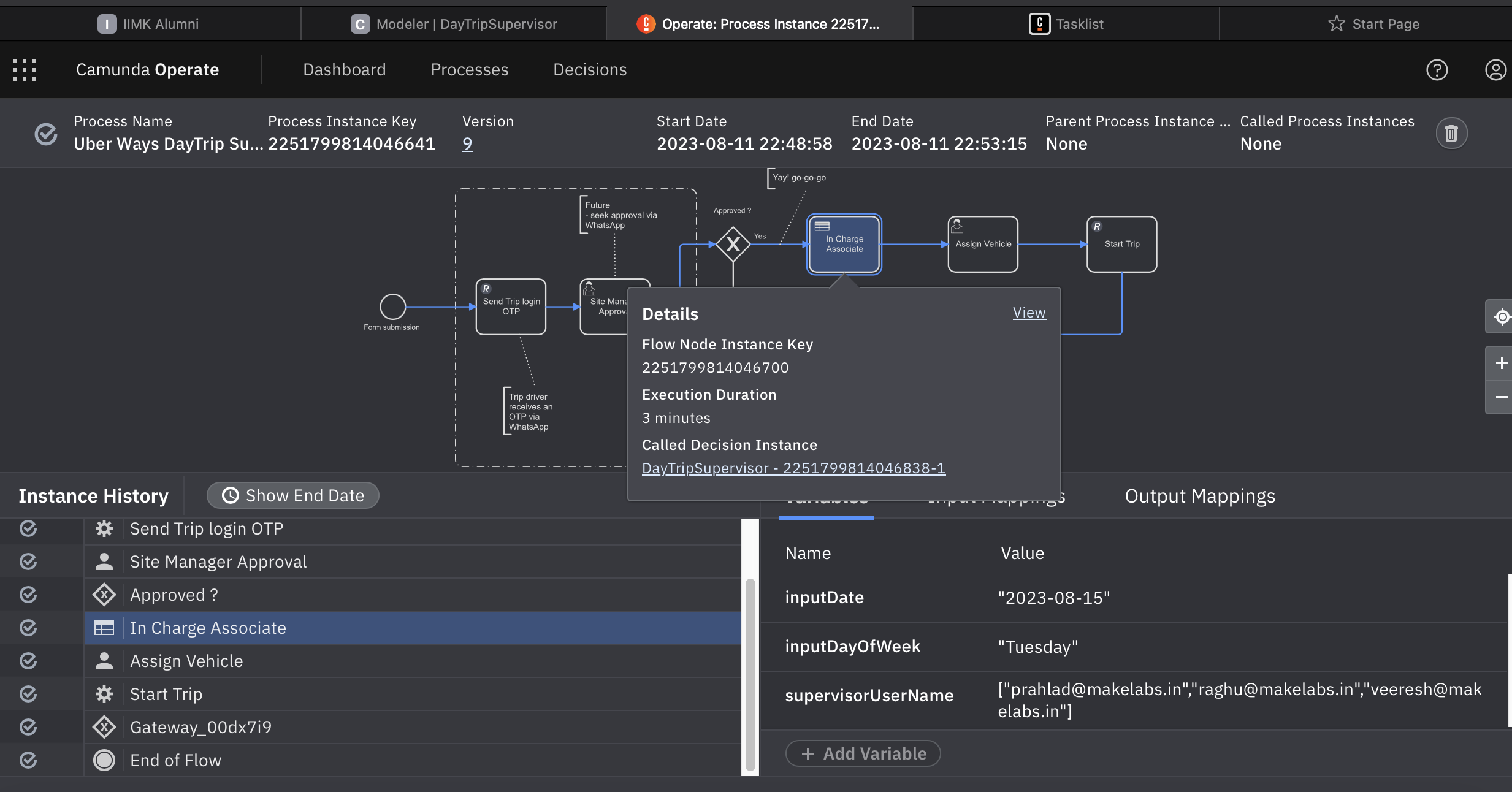Select Send Trip login OTP history row
Screen dimensions: 1512x792
413,528
